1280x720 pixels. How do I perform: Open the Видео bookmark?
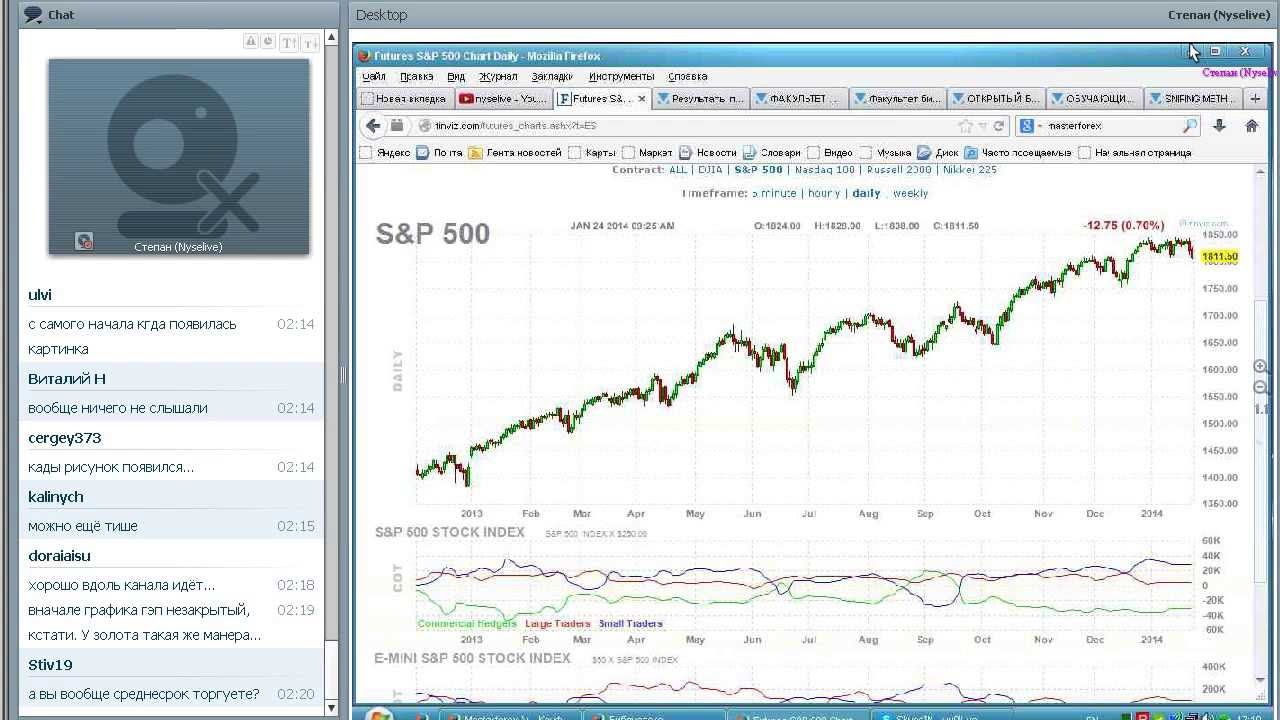pyautogui.click(x=829, y=153)
